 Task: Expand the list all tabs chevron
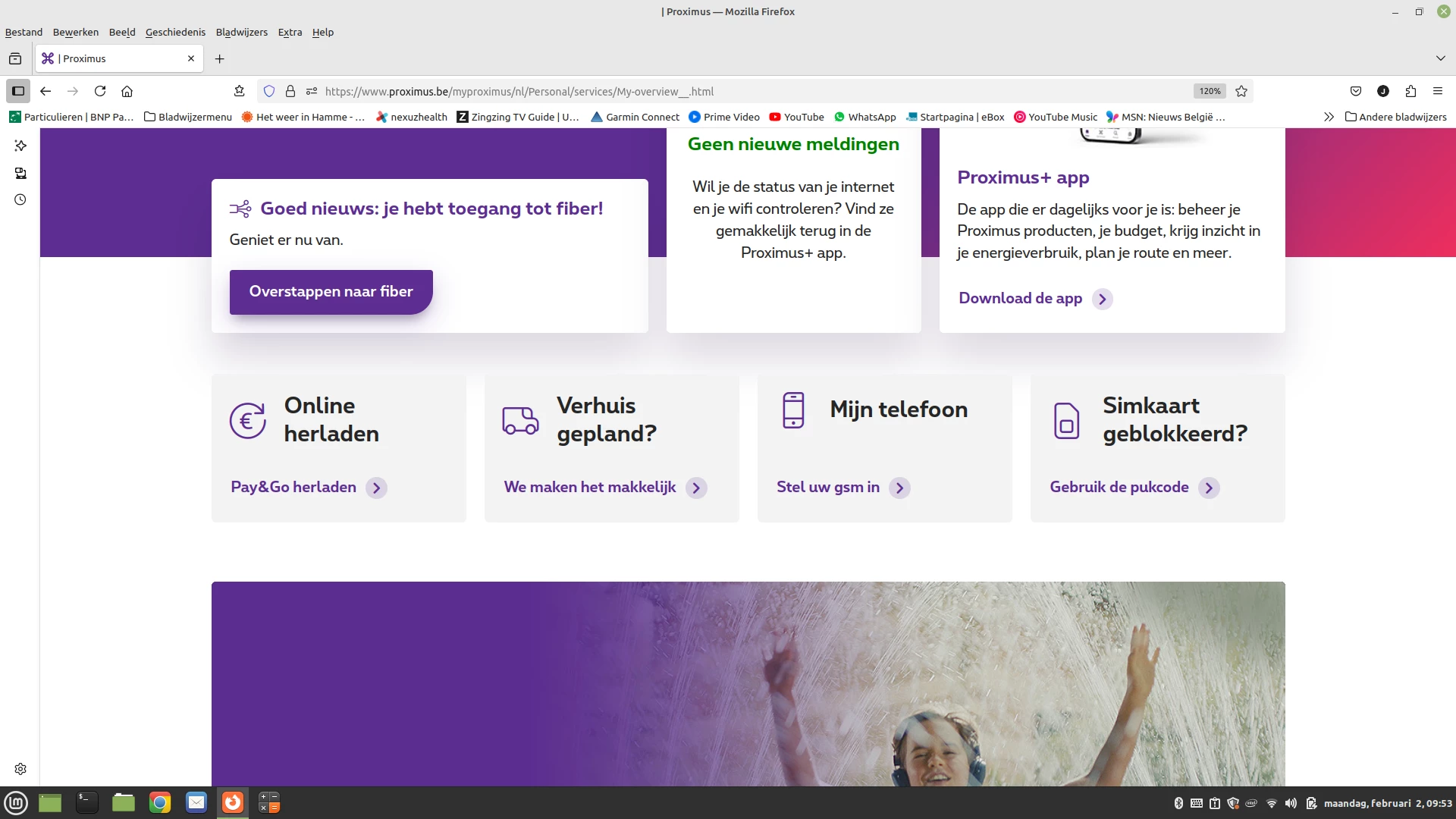pyautogui.click(x=1440, y=58)
